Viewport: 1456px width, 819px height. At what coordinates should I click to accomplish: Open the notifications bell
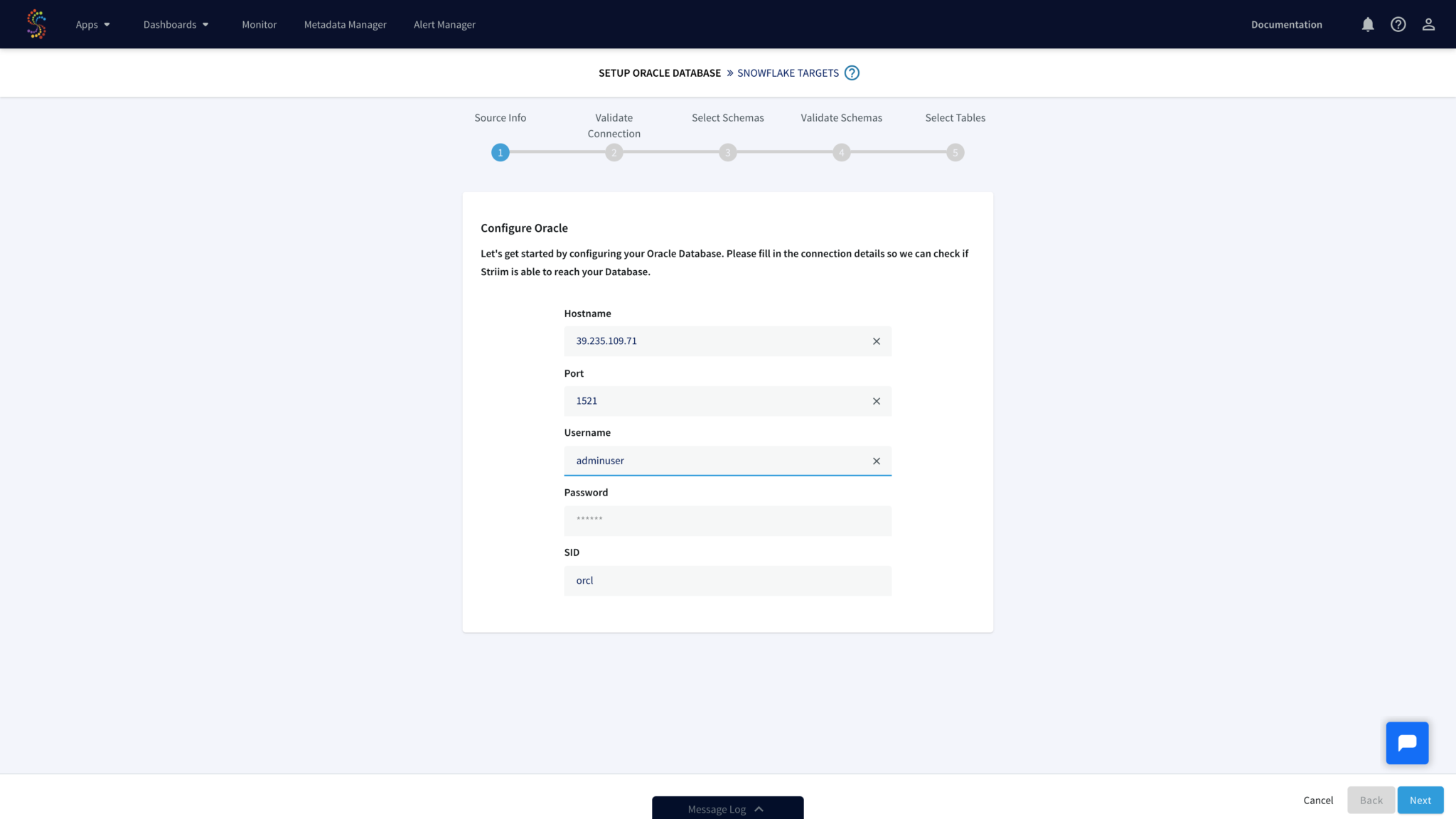pos(1367,24)
